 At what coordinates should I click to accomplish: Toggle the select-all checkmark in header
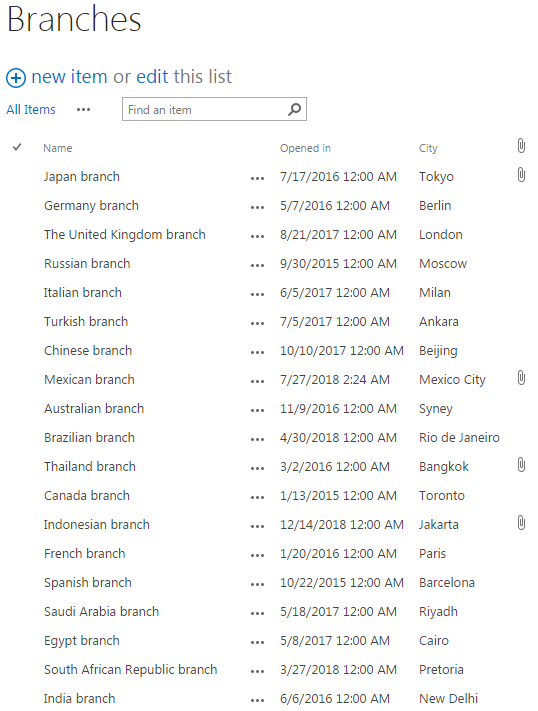(17, 147)
